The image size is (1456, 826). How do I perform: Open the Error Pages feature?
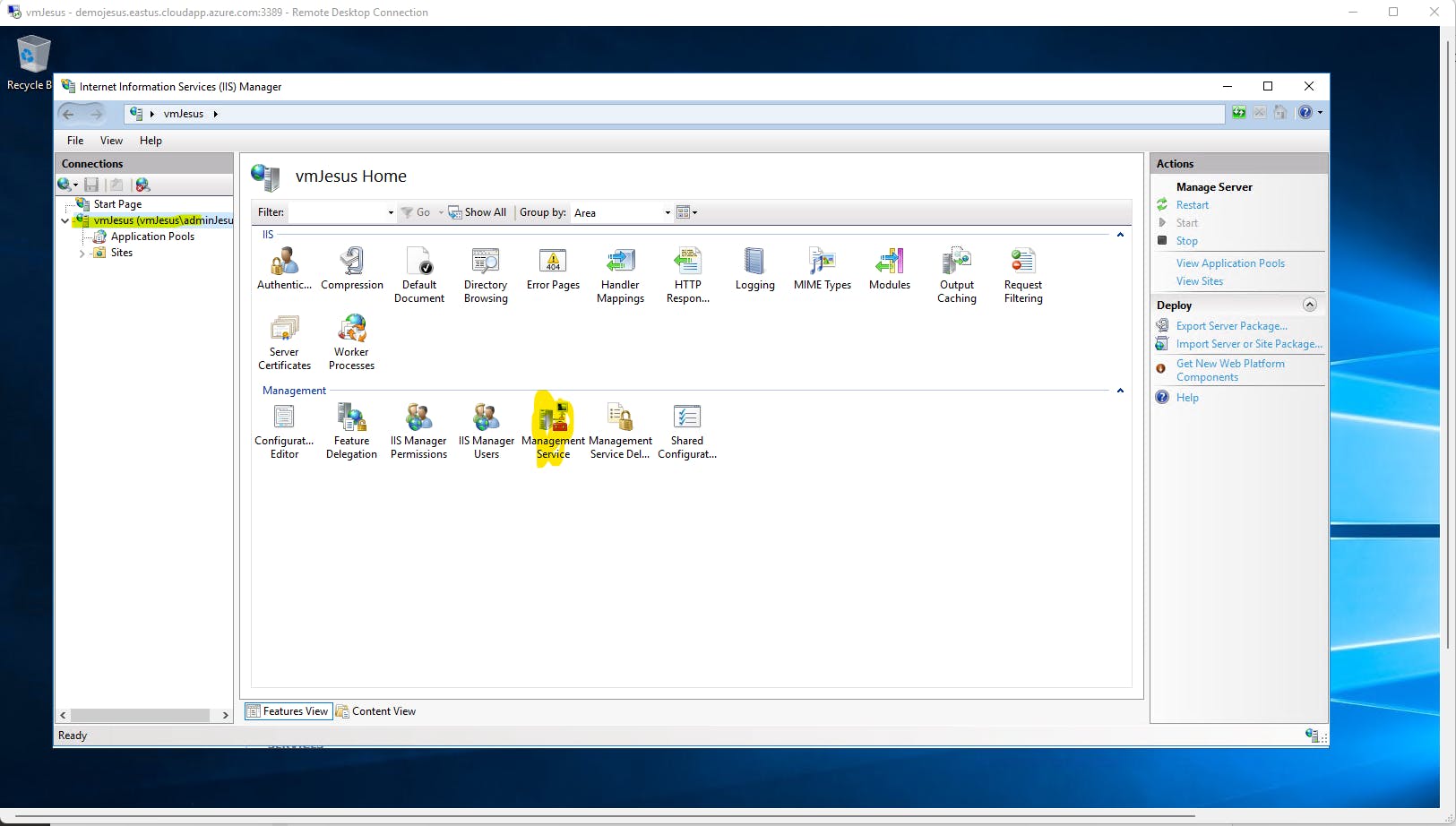553,269
